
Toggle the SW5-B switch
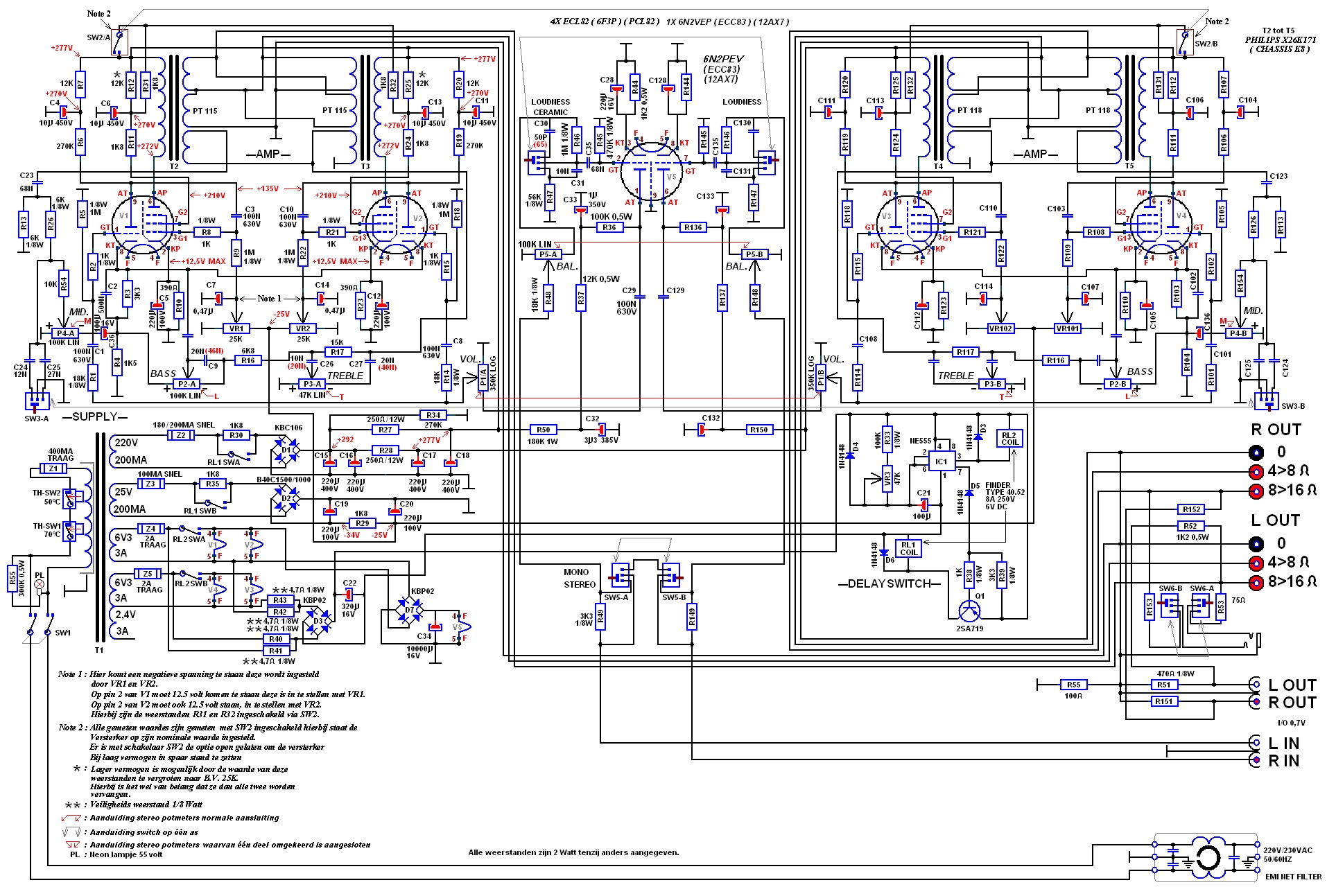[672, 577]
